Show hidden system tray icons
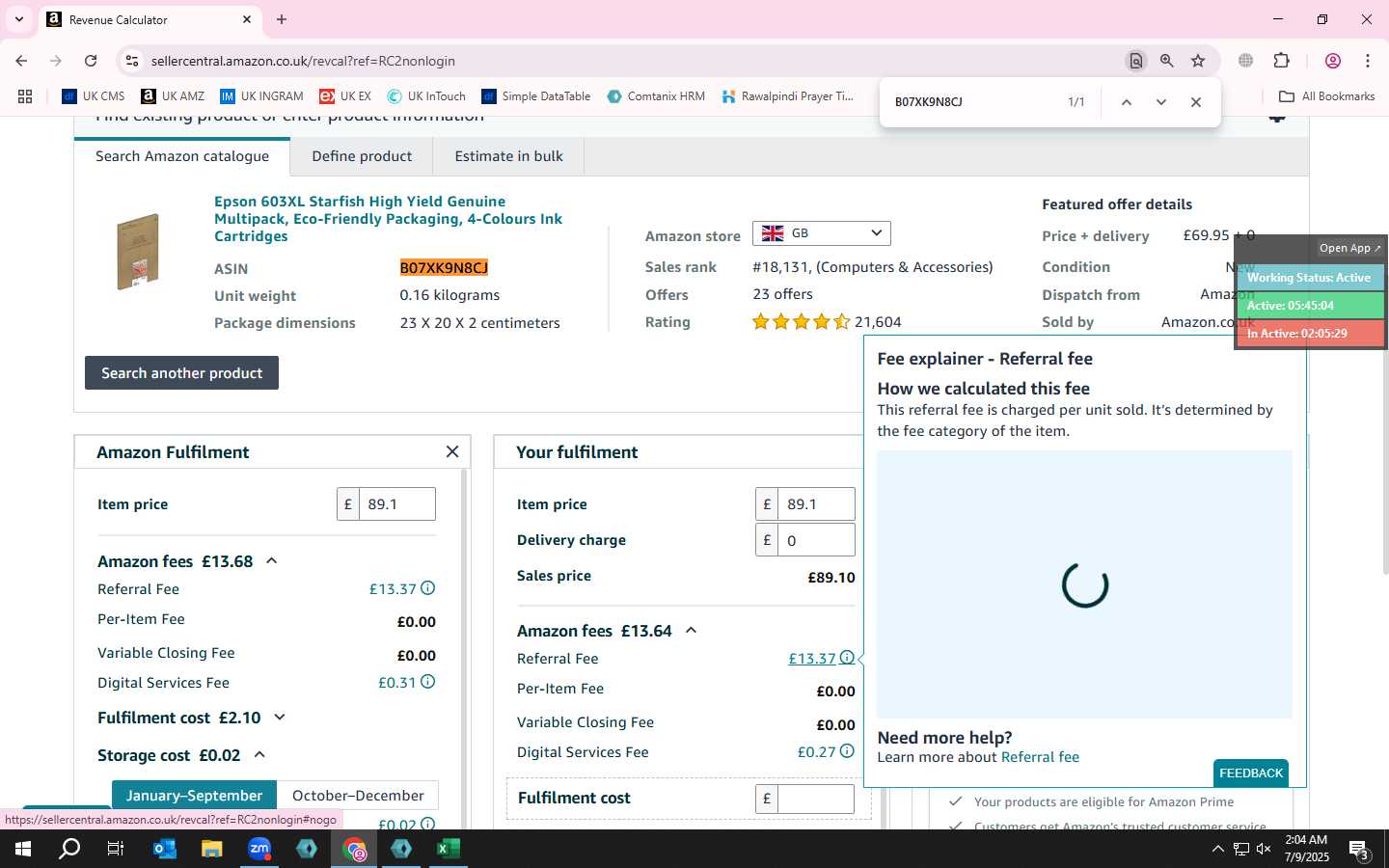The height and width of the screenshot is (868, 1389). point(1217,849)
